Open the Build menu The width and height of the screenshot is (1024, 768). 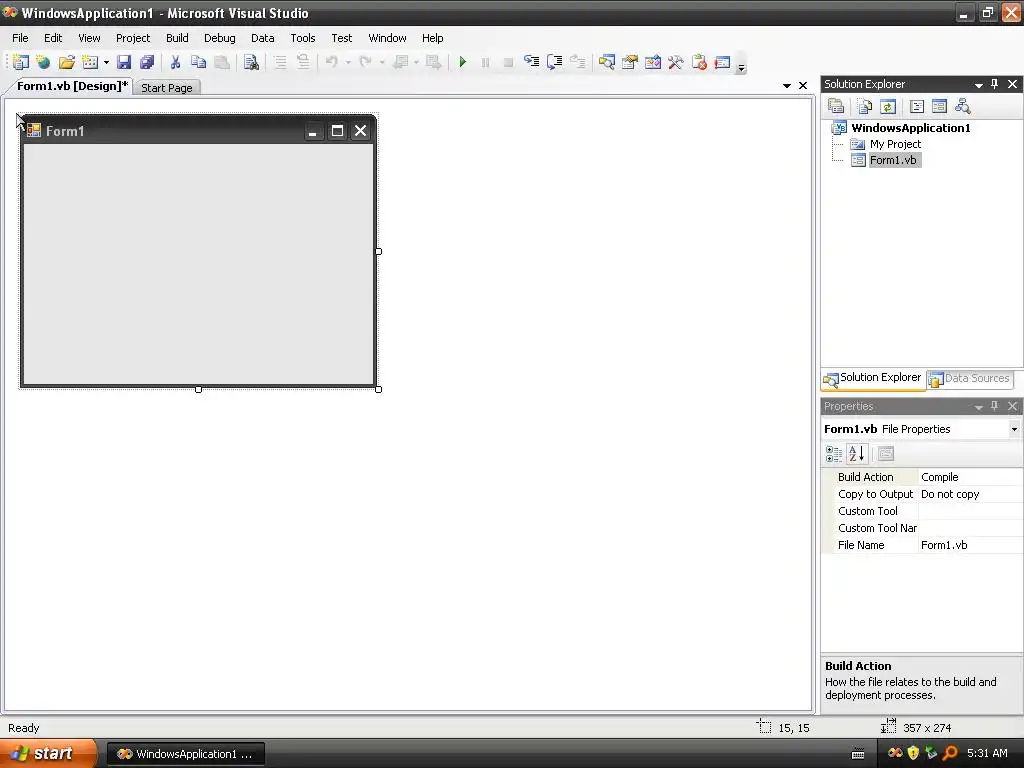coord(177,38)
